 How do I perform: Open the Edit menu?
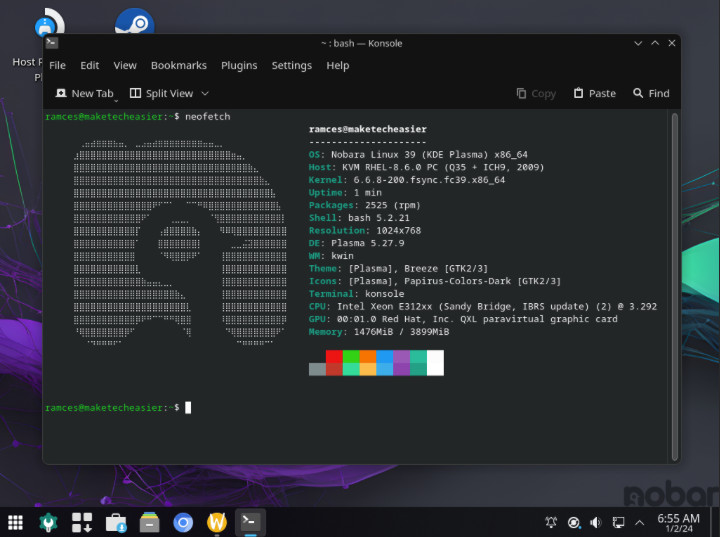pyautogui.click(x=90, y=65)
